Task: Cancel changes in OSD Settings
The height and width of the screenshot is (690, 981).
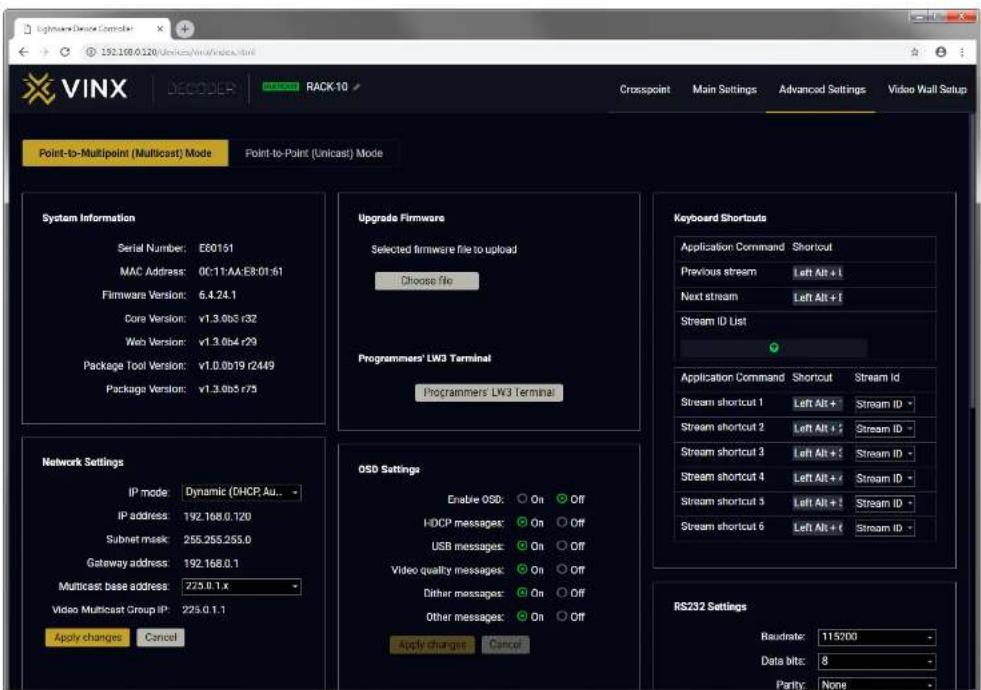Action: click(x=506, y=644)
